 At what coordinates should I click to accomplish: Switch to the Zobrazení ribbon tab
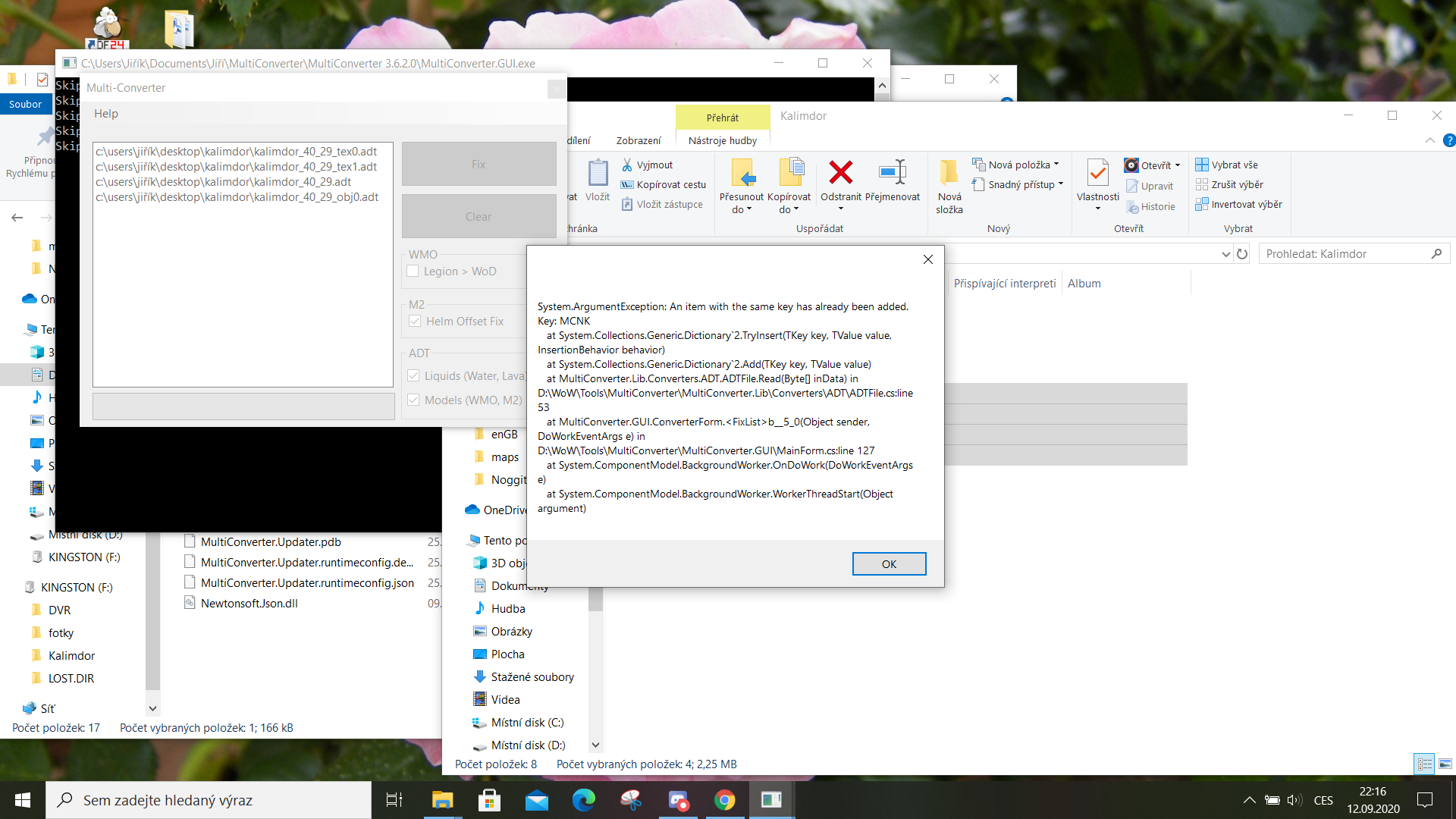(638, 140)
